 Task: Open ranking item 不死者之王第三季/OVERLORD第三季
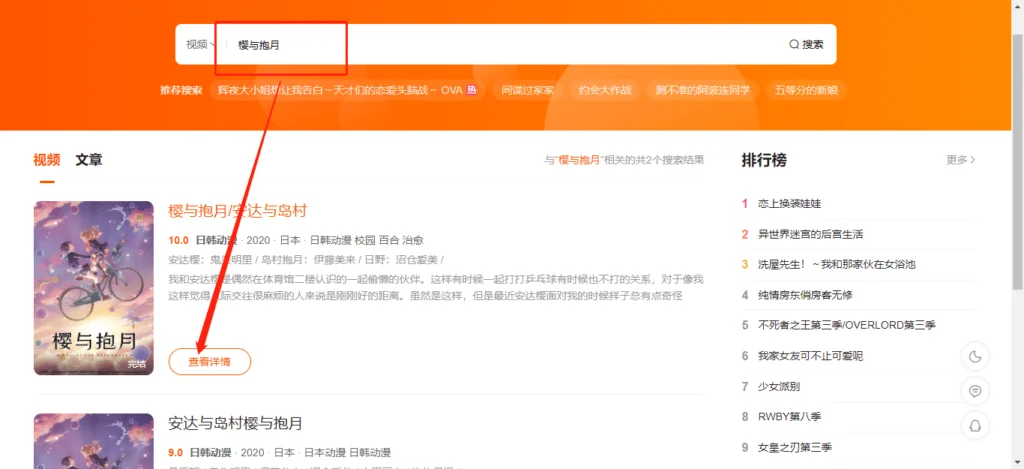click(846, 325)
